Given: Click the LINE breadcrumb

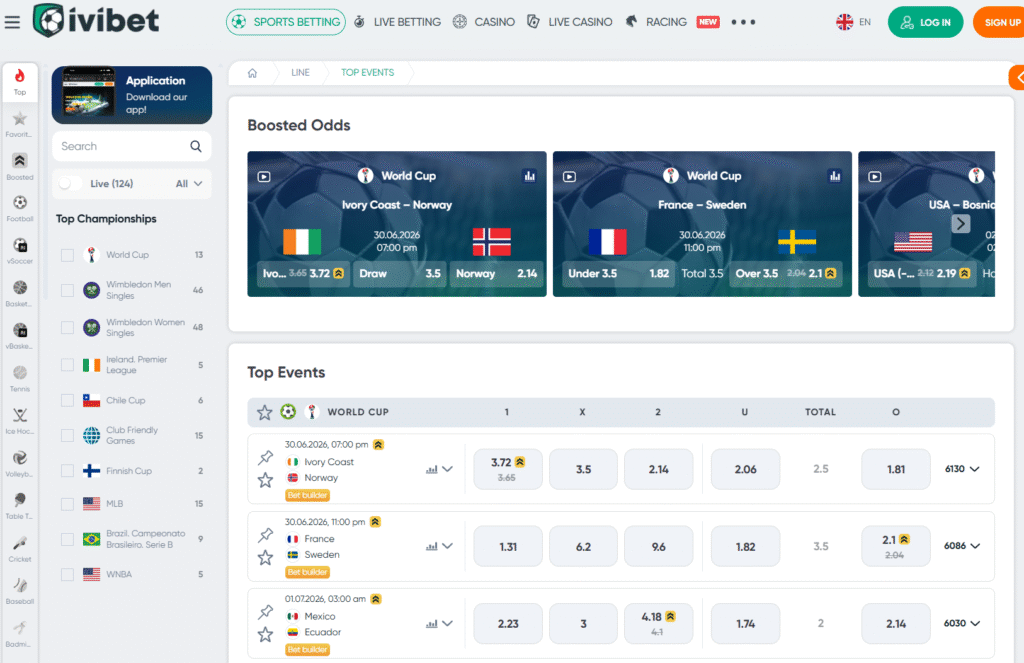Looking at the screenshot, I should tap(300, 73).
